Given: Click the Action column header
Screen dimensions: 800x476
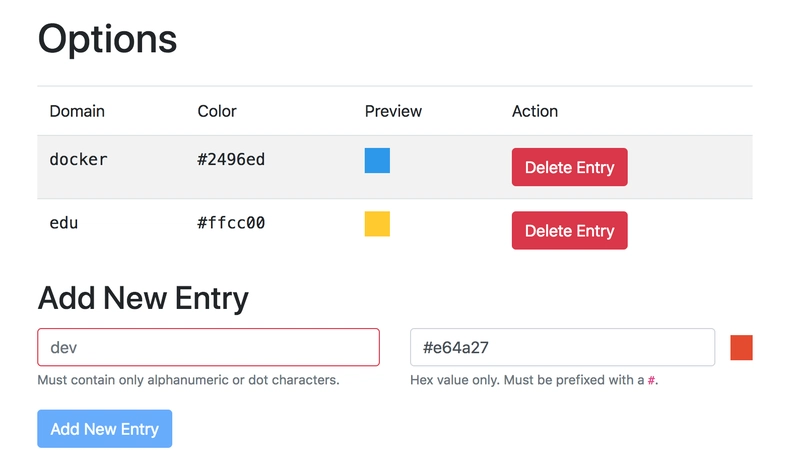Looking at the screenshot, I should pos(535,111).
